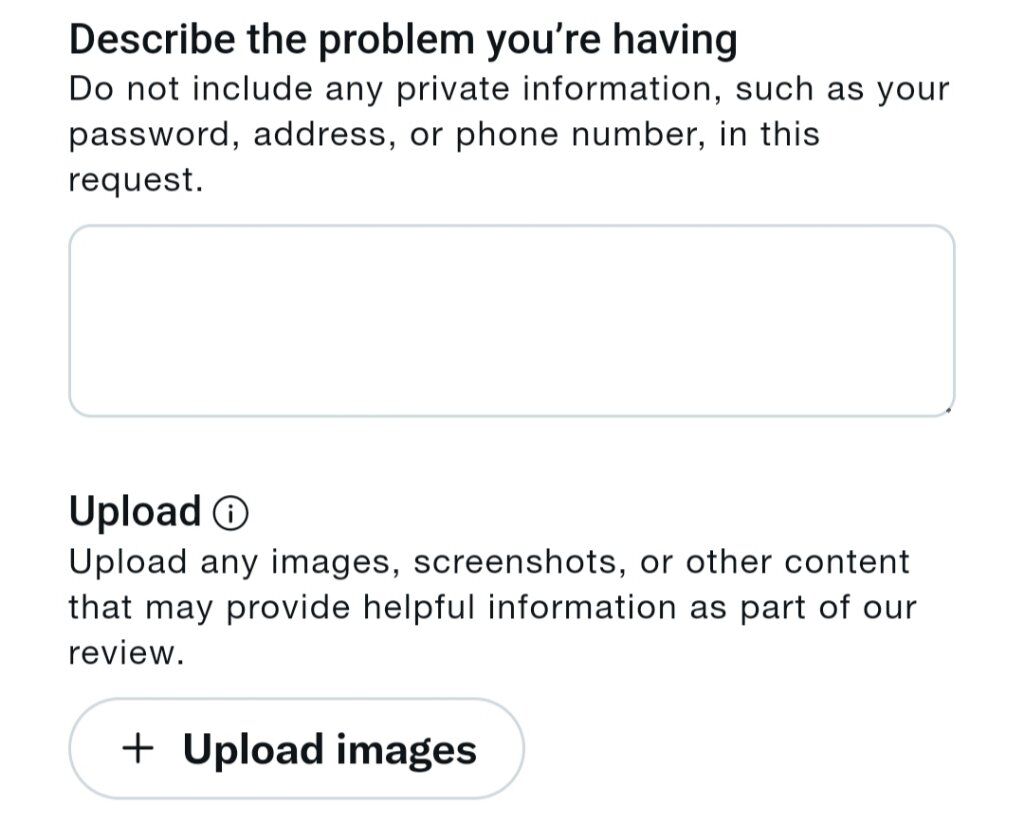Open the info icon beside Upload heading
This screenshot has height=815, width=1024.
coord(231,513)
